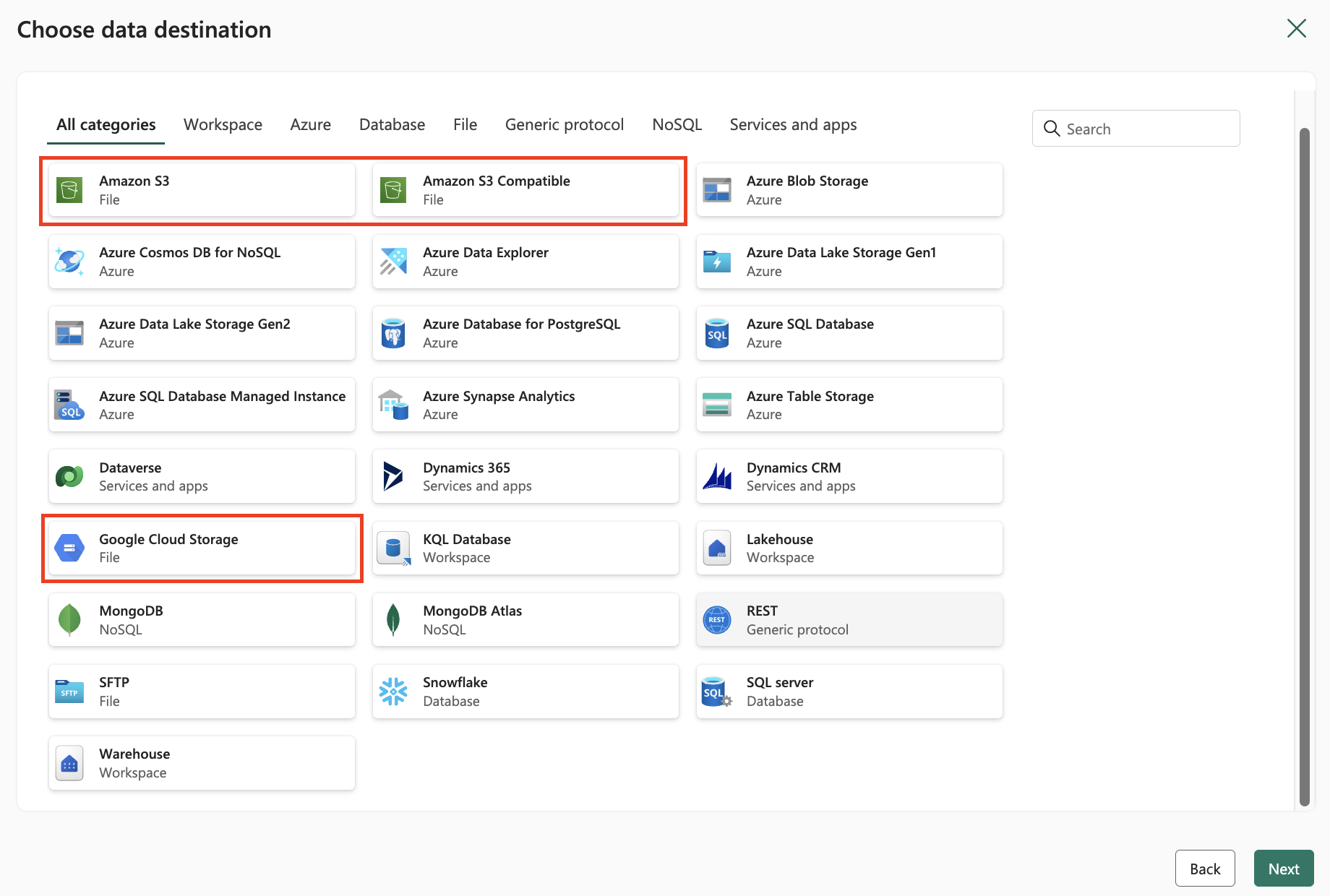The image size is (1330, 896).
Task: Click the Azure Cosmos DB planet icon
Action: 69,262
